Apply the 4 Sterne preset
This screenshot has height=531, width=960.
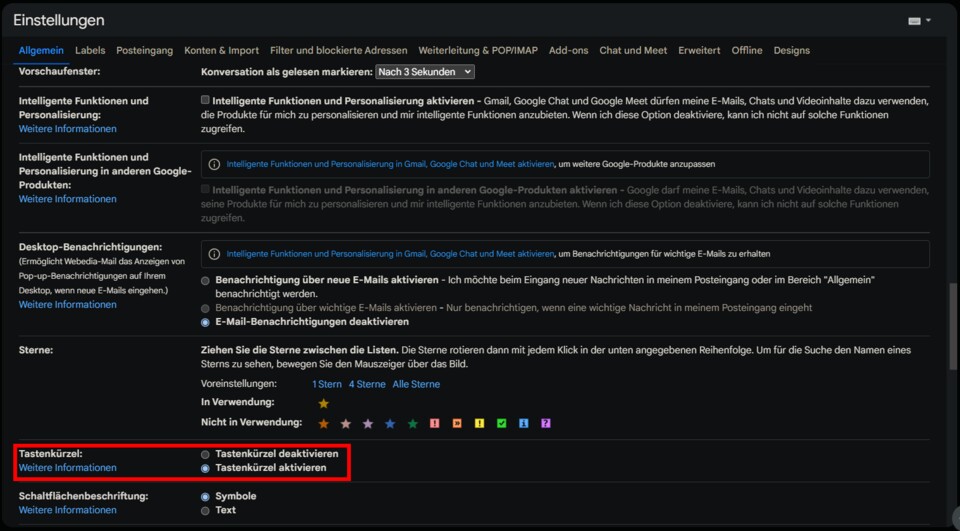(x=367, y=384)
